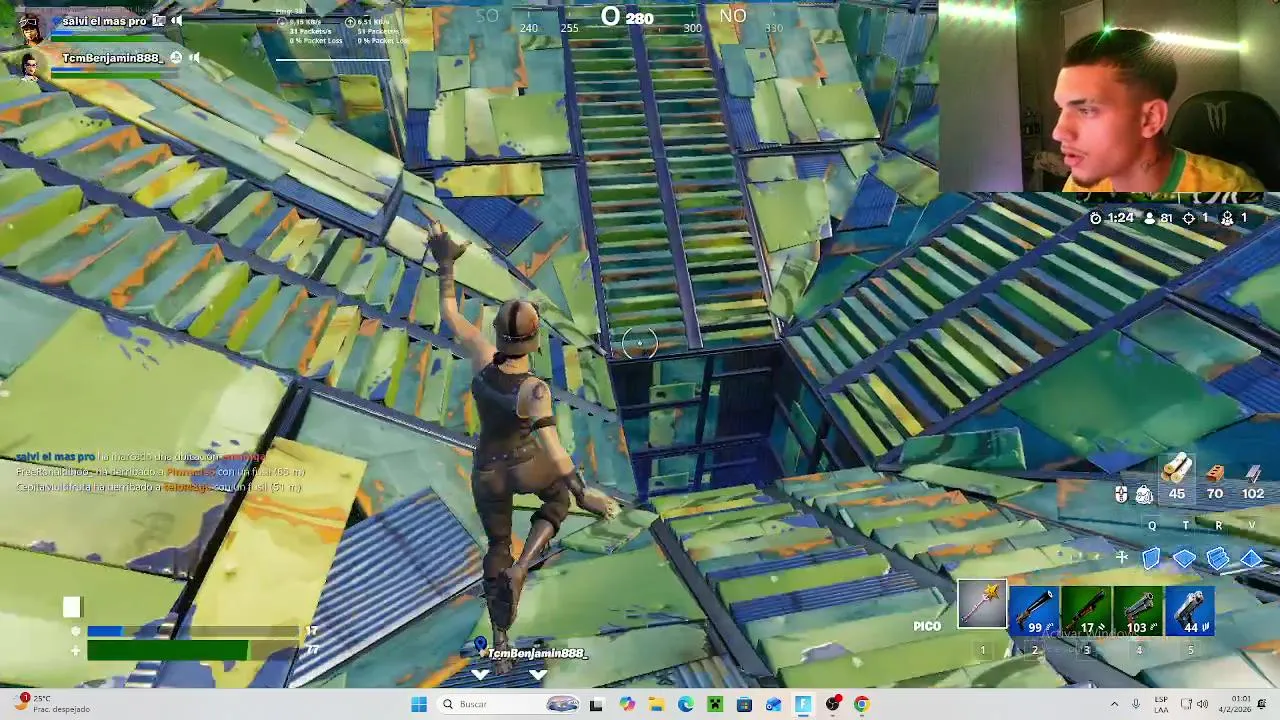Click the Buscar taskbar search box

[x=510, y=704]
